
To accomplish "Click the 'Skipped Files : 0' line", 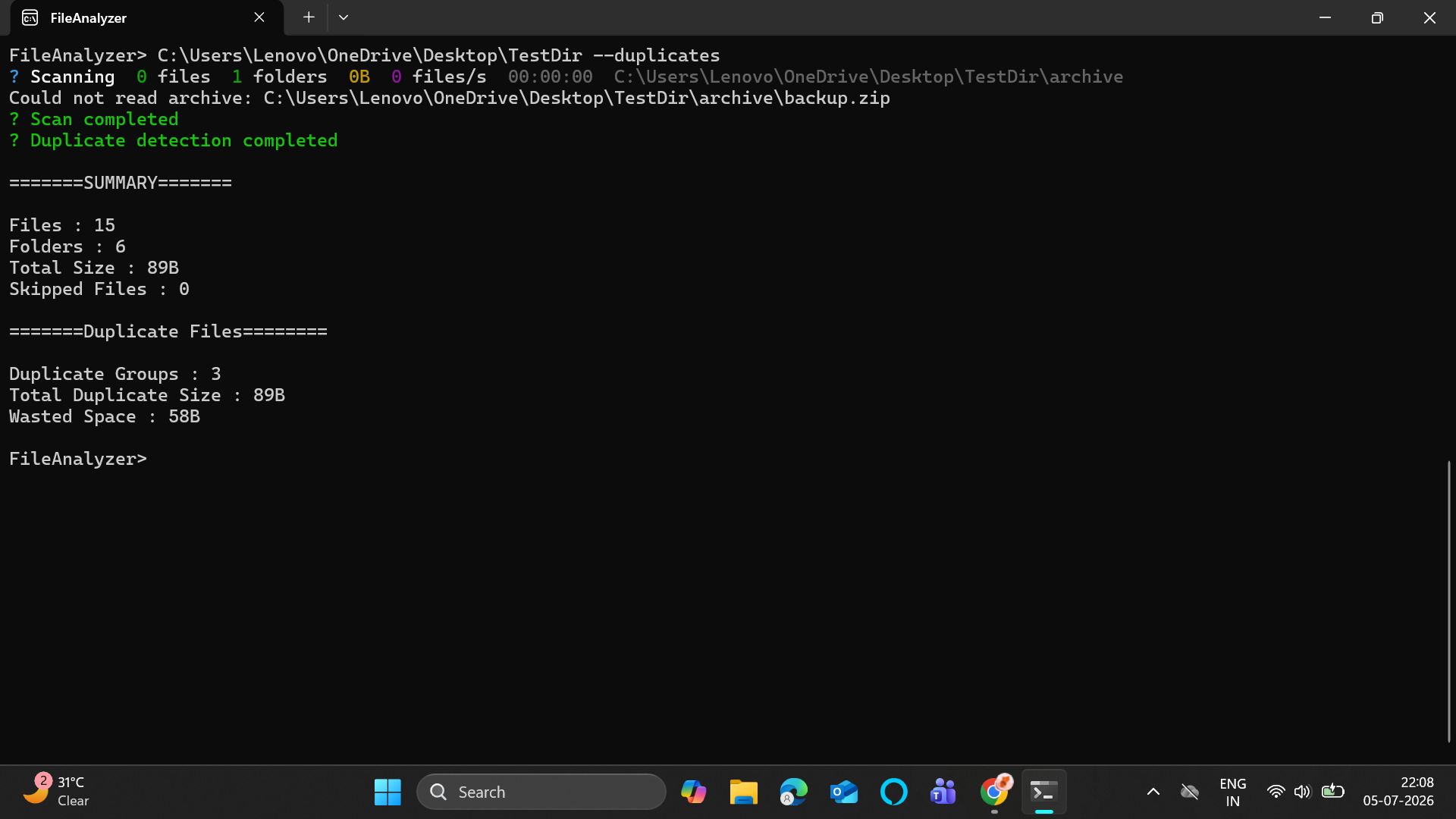I will [99, 289].
